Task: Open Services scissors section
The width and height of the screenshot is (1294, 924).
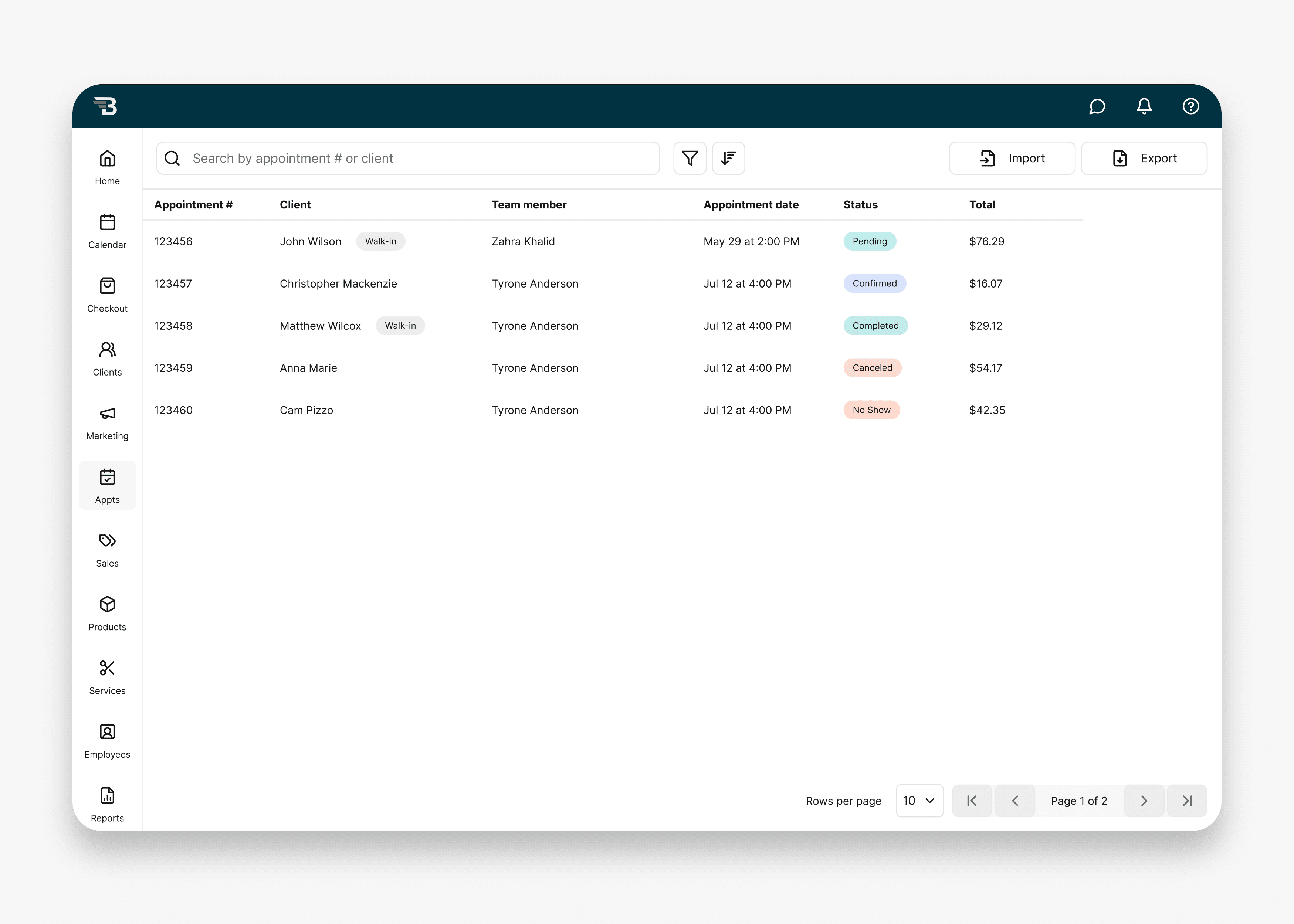Action: (x=107, y=677)
